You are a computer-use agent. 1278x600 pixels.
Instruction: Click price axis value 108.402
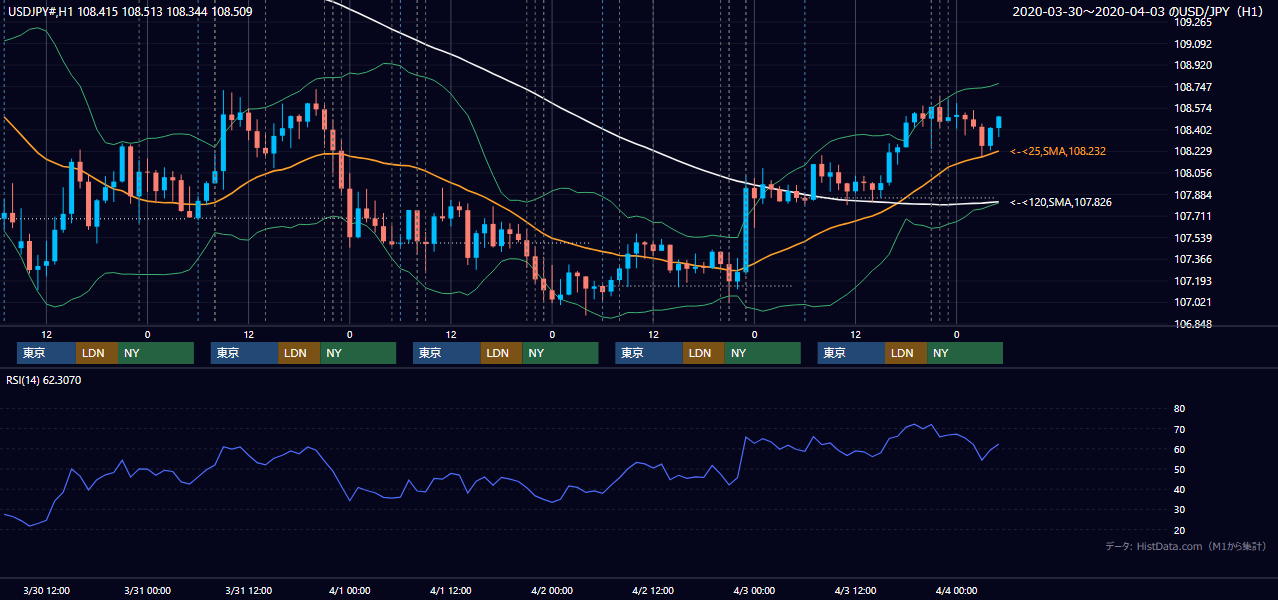(x=1193, y=130)
